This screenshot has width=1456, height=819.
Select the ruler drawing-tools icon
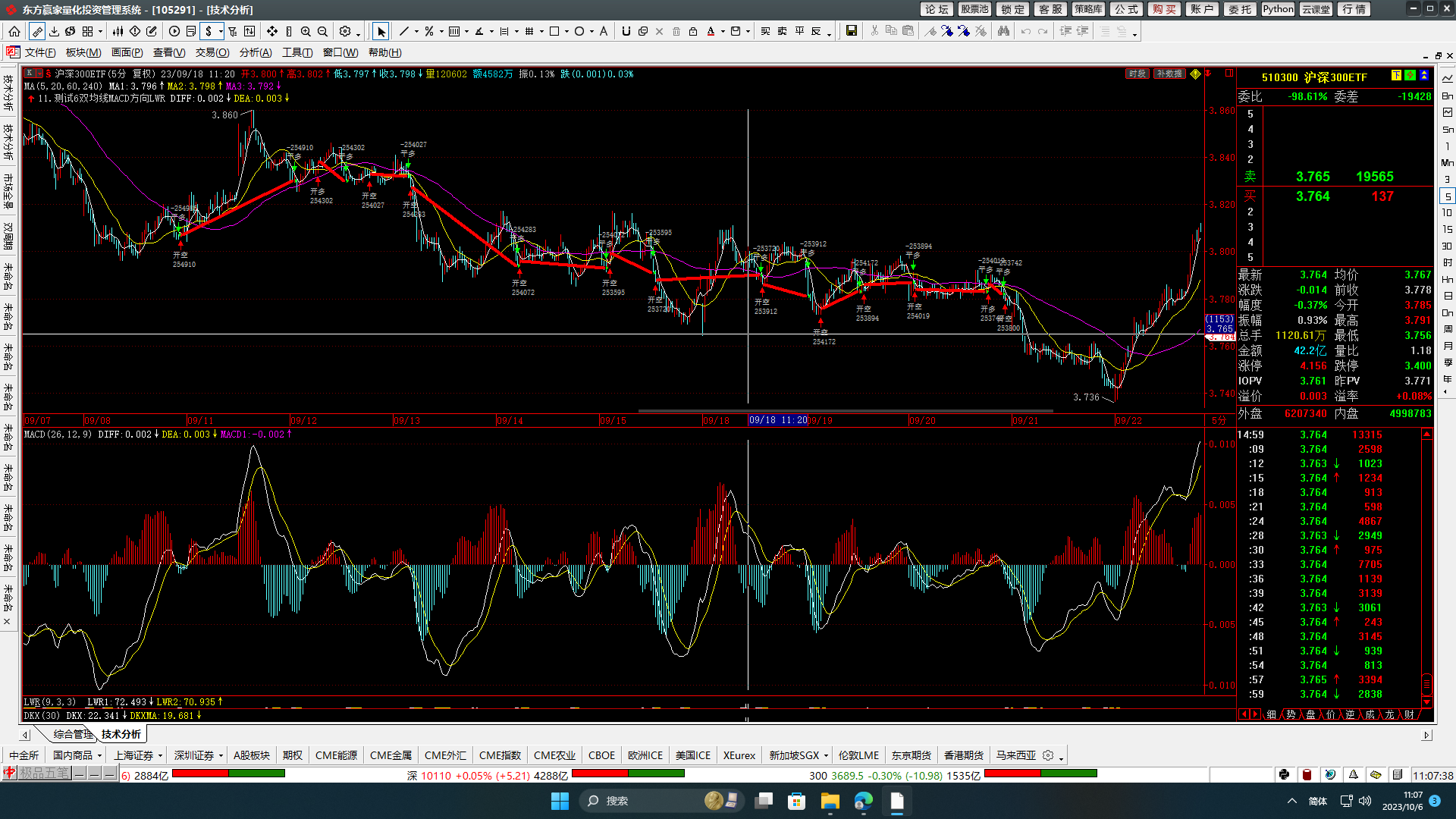pyautogui.click(x=37, y=31)
